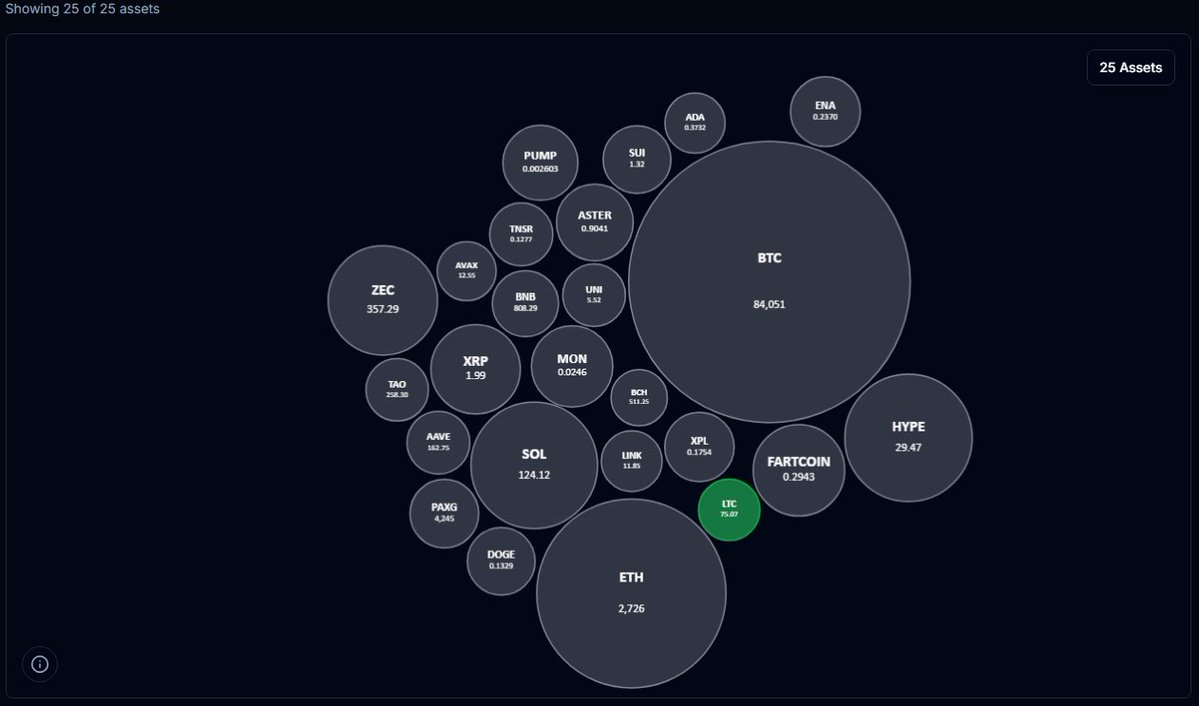
Task: Select the AAVE bubble
Action: coord(438,442)
